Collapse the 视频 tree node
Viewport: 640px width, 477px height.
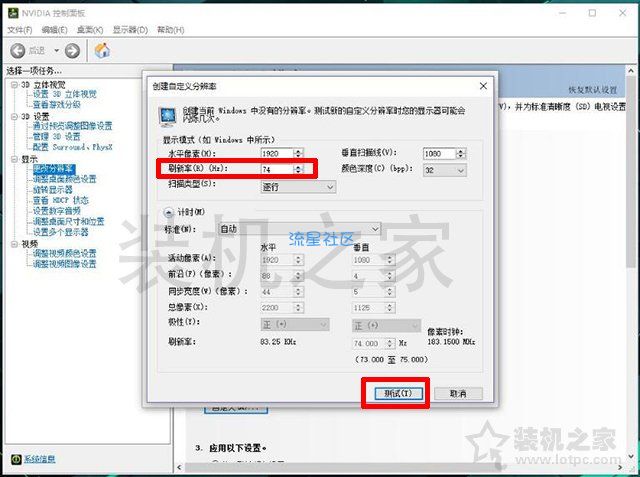14,244
